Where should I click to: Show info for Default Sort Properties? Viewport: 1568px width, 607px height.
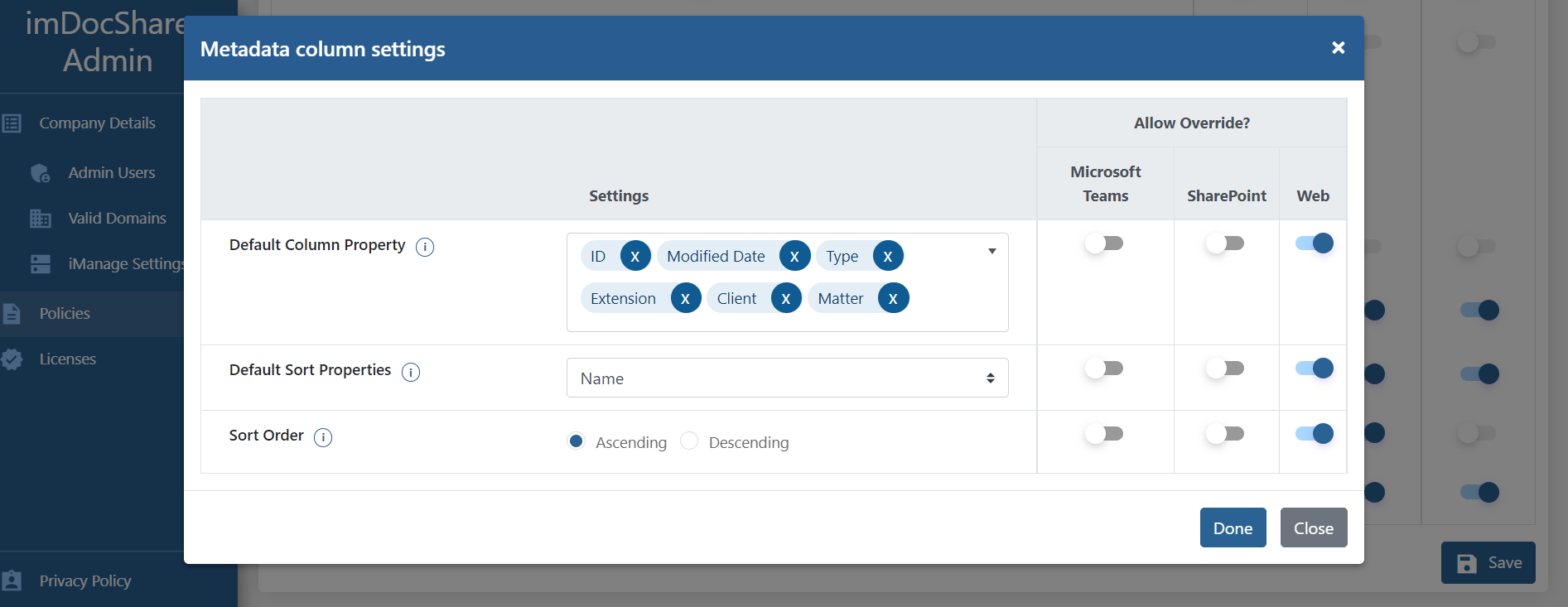(411, 372)
